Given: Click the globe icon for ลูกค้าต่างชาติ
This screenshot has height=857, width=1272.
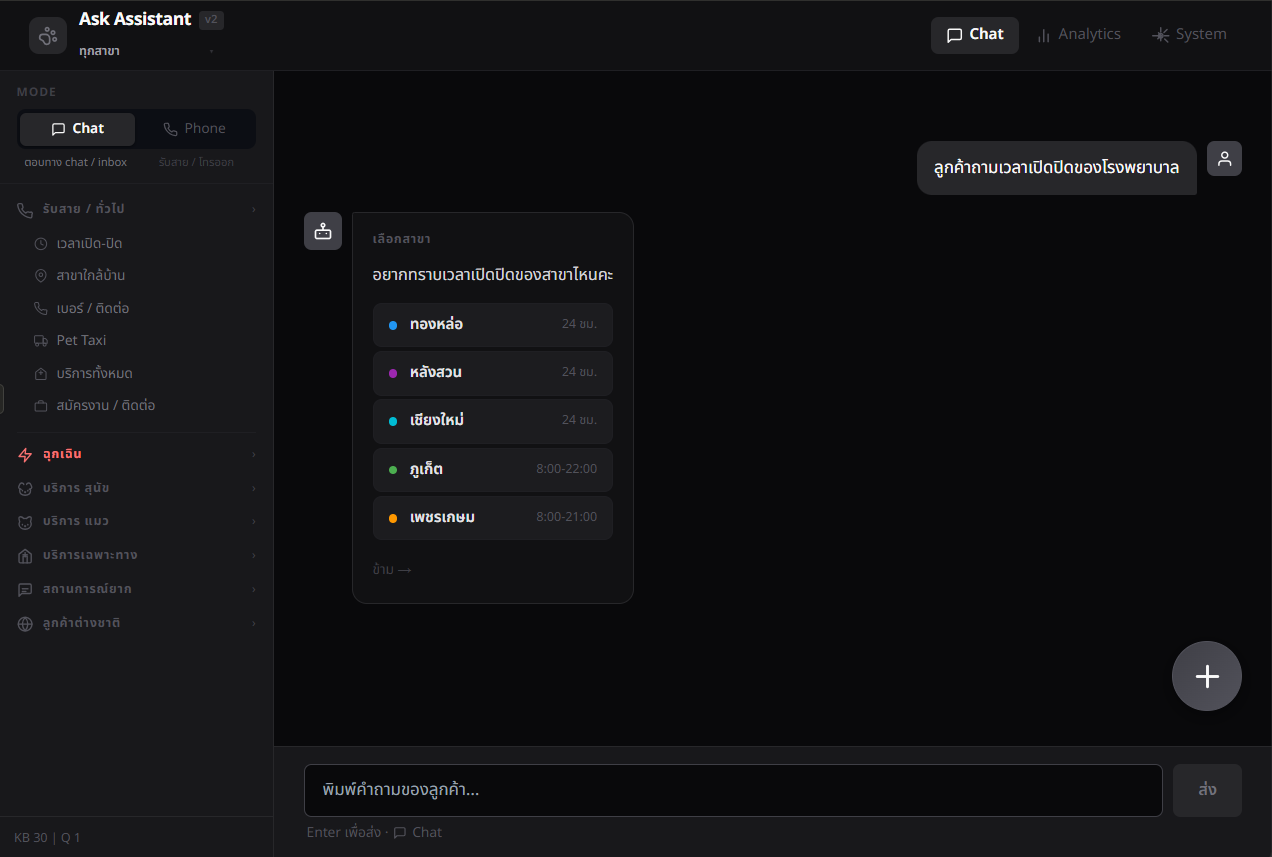Looking at the screenshot, I should [24, 623].
